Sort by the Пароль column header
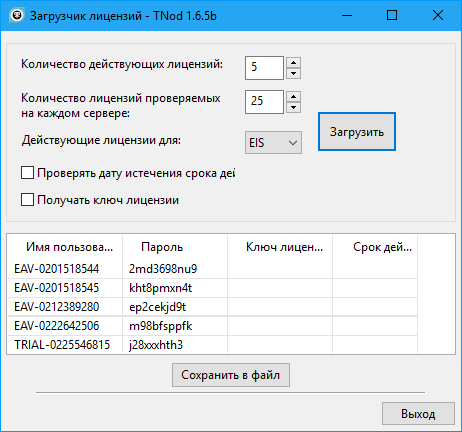 (175, 247)
